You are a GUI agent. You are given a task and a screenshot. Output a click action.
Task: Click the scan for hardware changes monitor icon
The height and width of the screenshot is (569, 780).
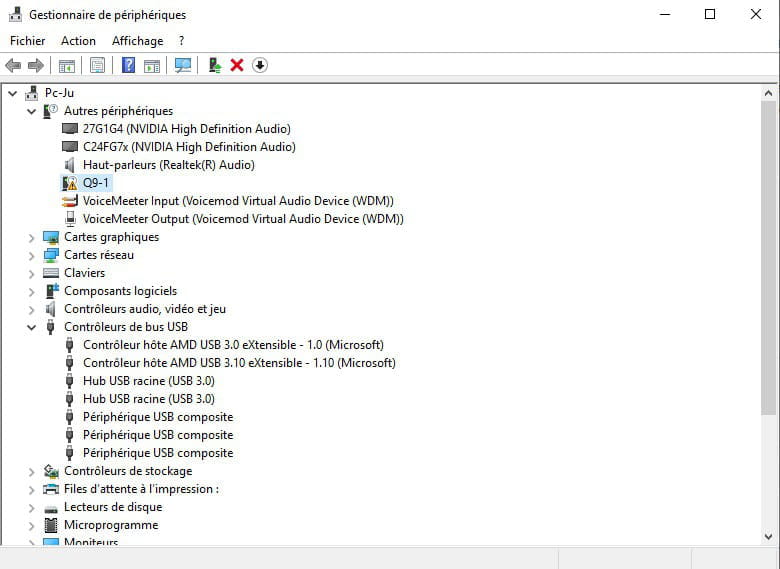[182, 65]
